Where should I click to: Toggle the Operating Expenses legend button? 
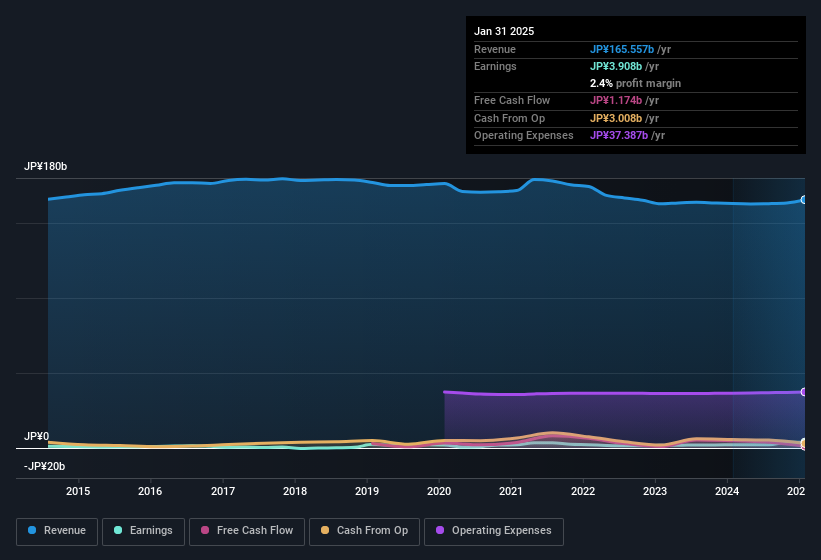(x=494, y=532)
